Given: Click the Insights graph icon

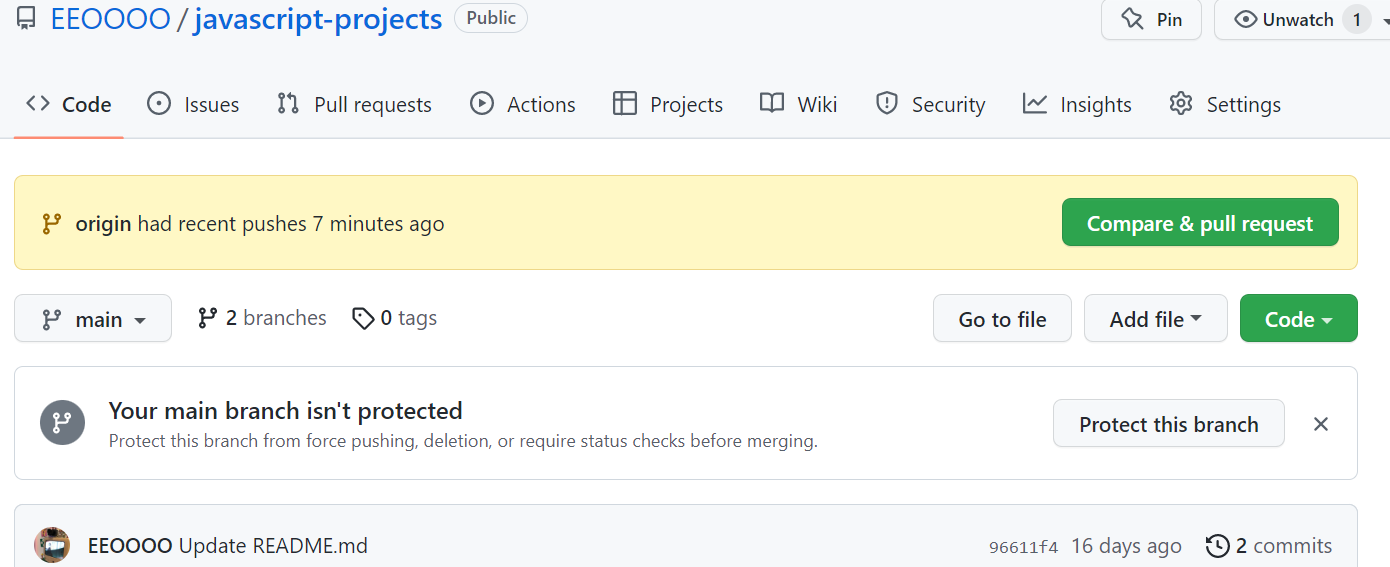Looking at the screenshot, I should [1035, 104].
